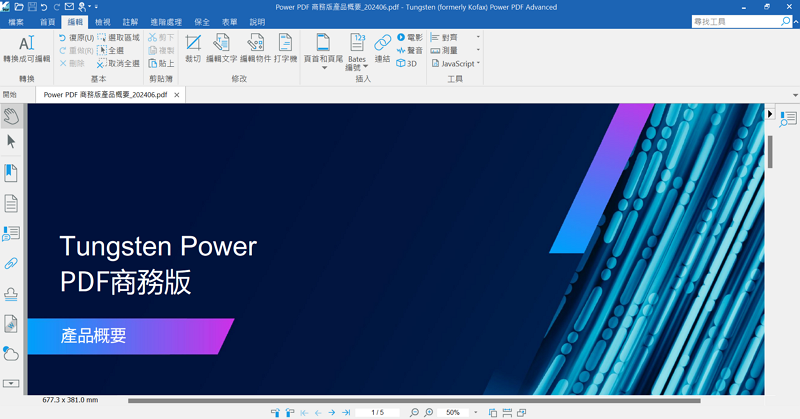Expand the Header and Footer dropdown
Screen dimensions: 800x419
click(323, 59)
